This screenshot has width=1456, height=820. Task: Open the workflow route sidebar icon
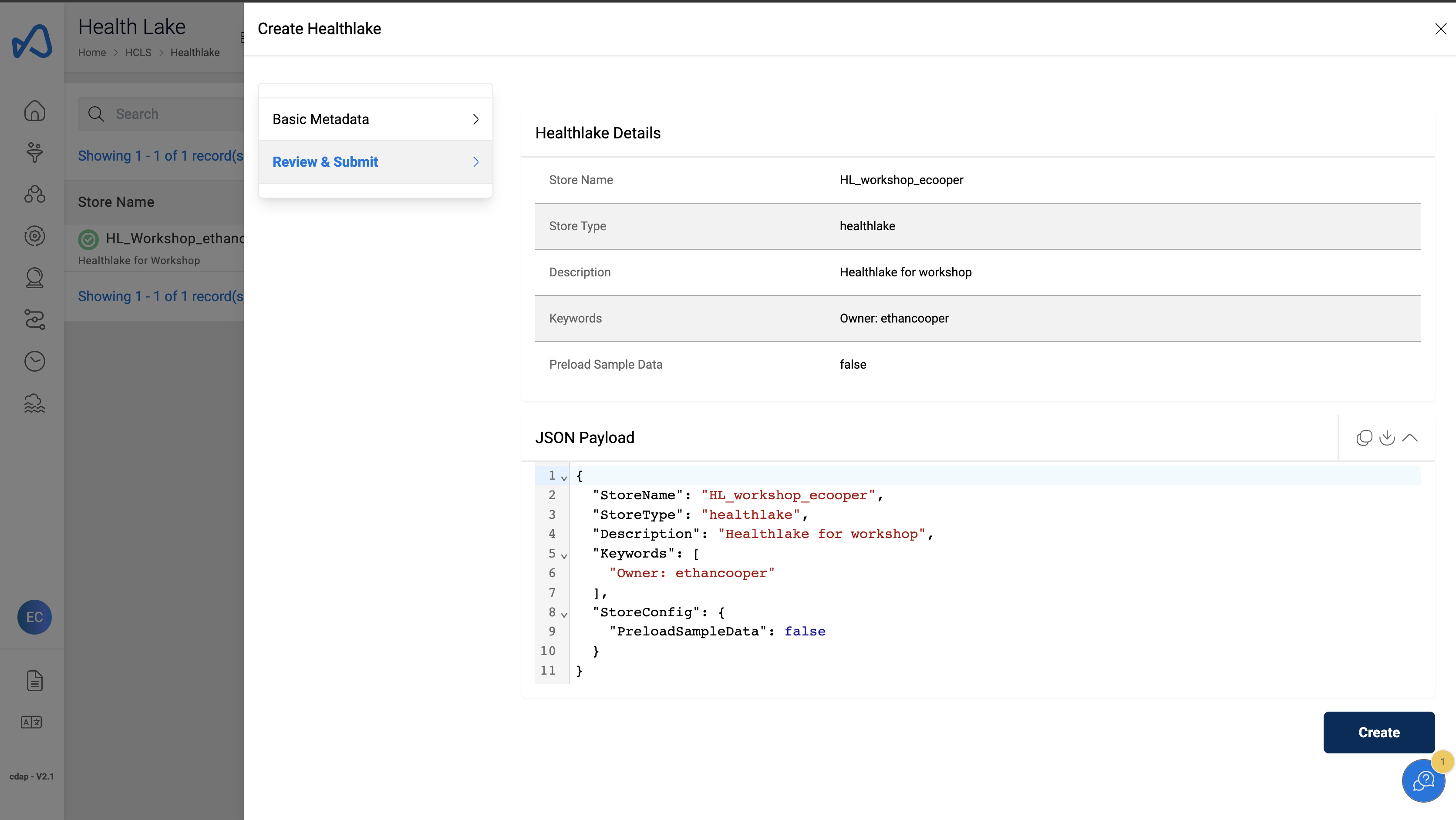[x=34, y=319]
